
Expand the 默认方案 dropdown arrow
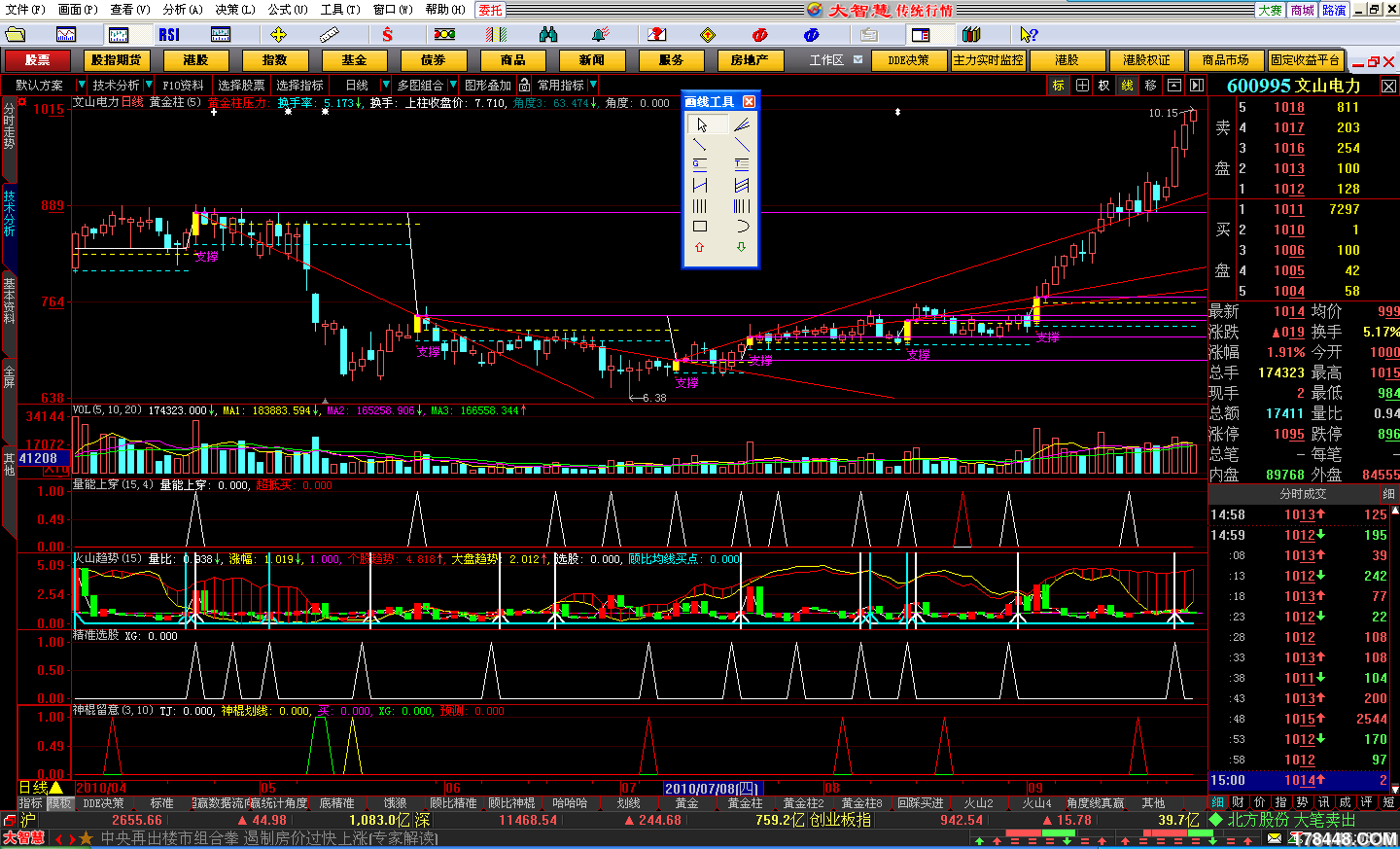(x=82, y=86)
